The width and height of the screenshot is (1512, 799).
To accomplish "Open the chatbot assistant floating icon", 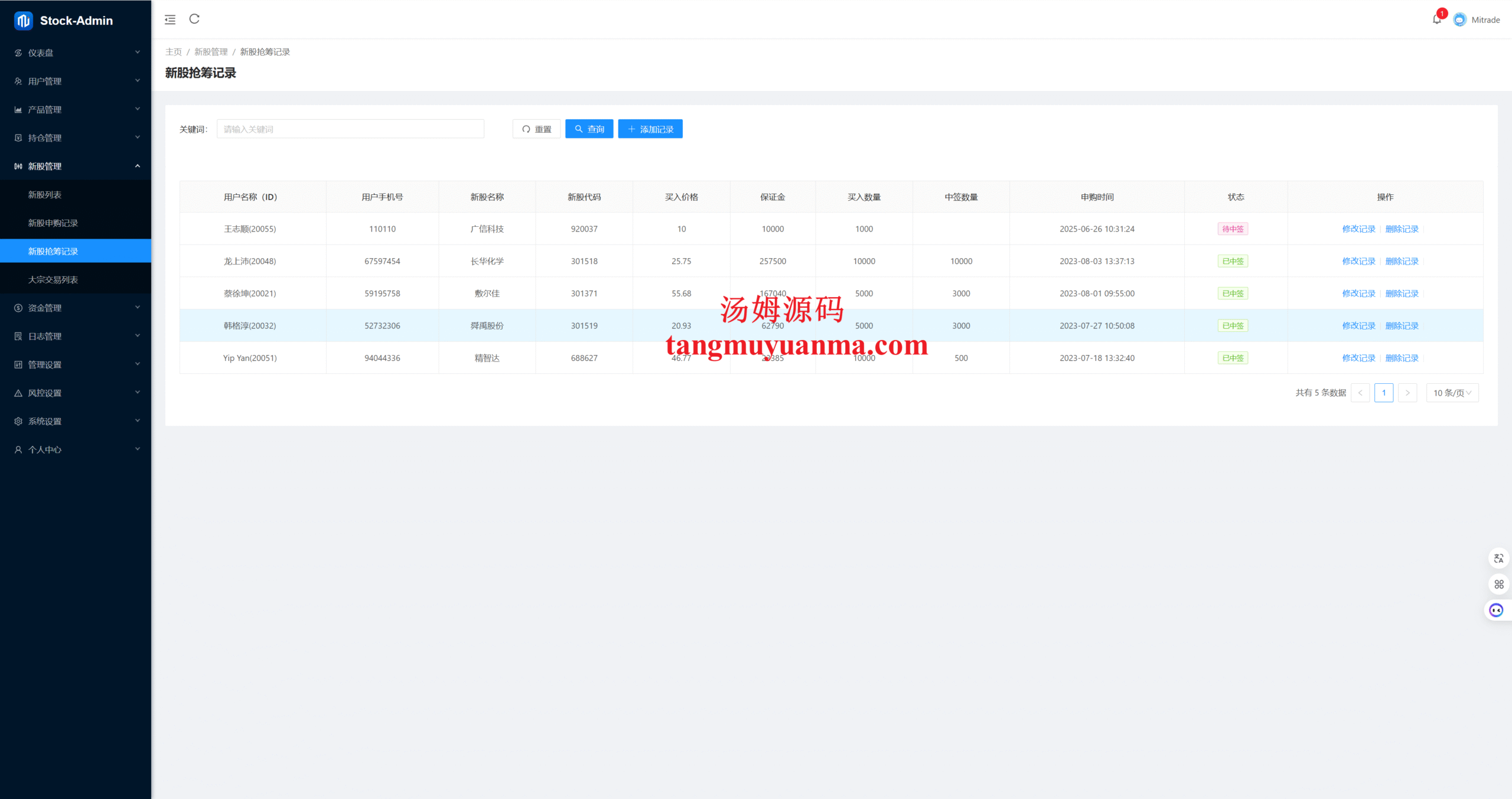I will click(1496, 610).
